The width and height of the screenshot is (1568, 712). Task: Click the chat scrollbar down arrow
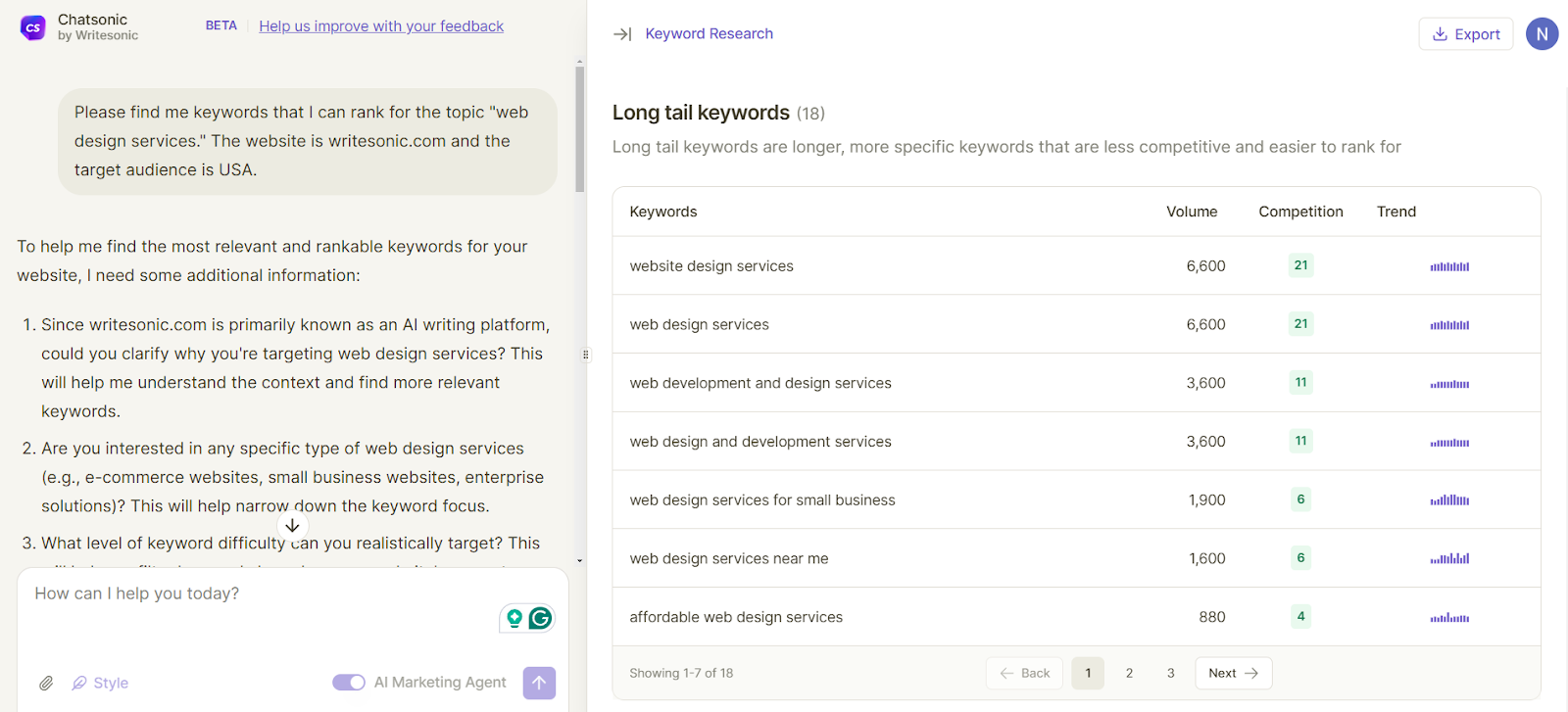click(580, 561)
